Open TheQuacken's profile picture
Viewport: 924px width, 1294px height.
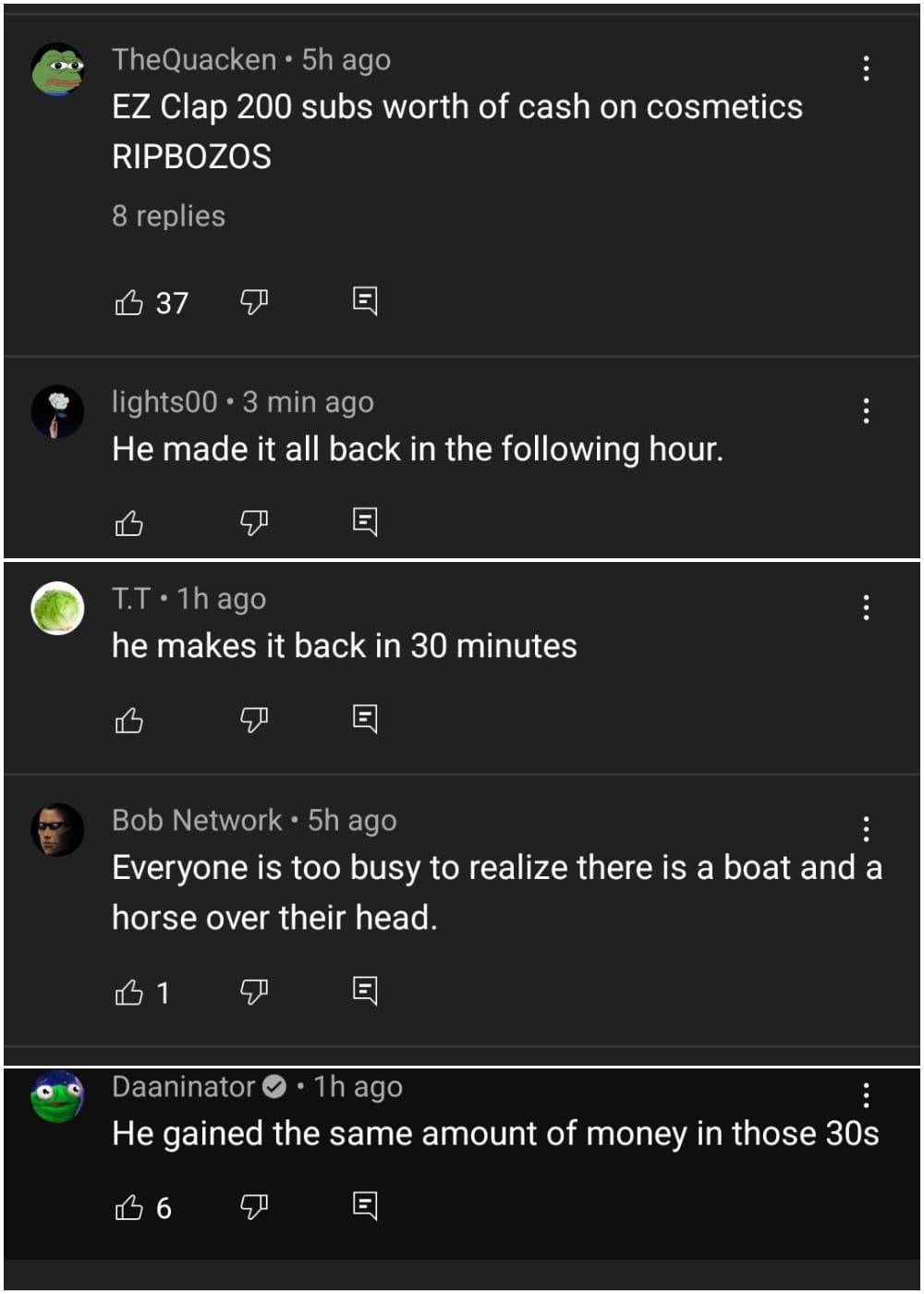[x=57, y=70]
